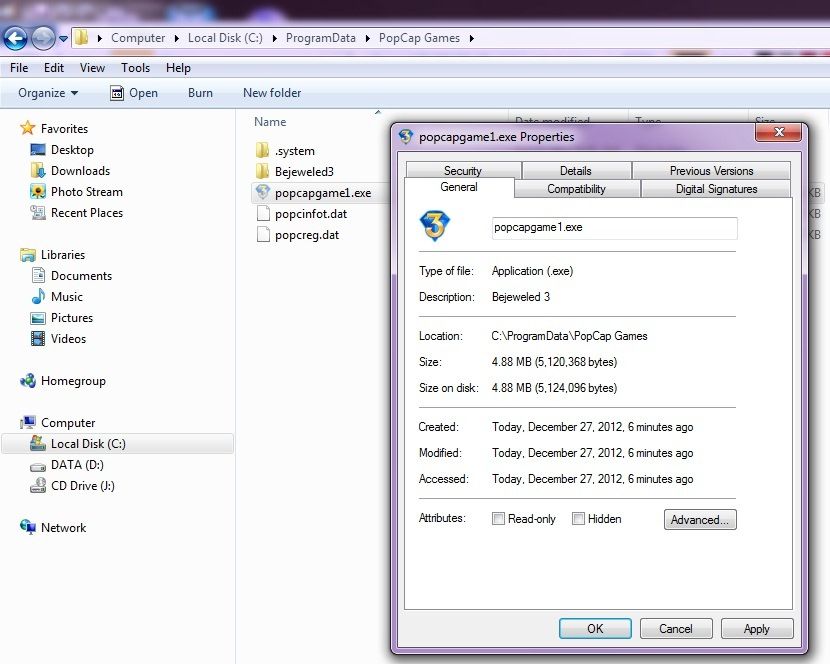Select the Bejeweled3 folder icon
This screenshot has height=664, width=830.
click(x=263, y=172)
